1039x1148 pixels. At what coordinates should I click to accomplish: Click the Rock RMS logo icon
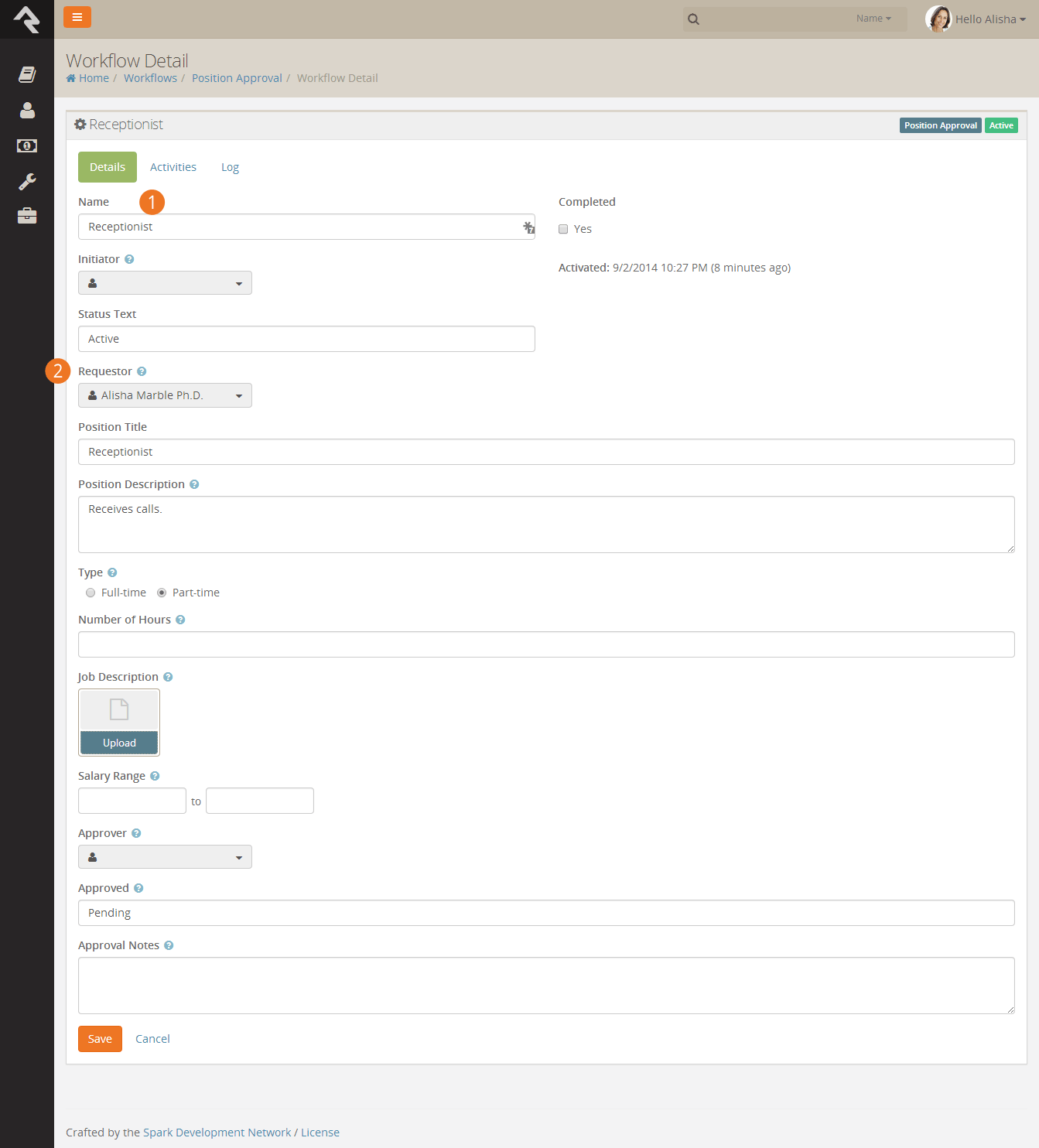[x=27, y=19]
